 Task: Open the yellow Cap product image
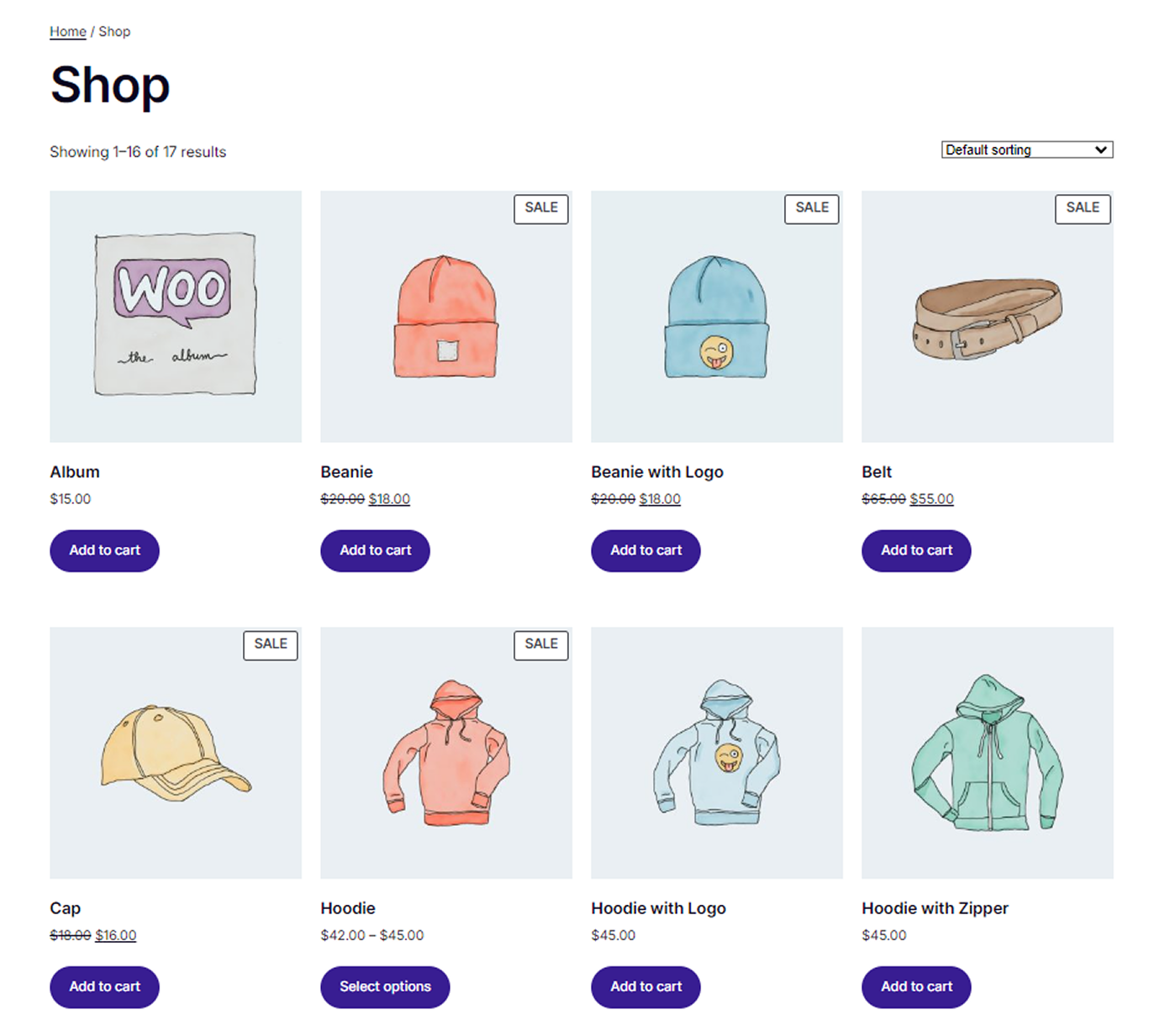coord(175,752)
